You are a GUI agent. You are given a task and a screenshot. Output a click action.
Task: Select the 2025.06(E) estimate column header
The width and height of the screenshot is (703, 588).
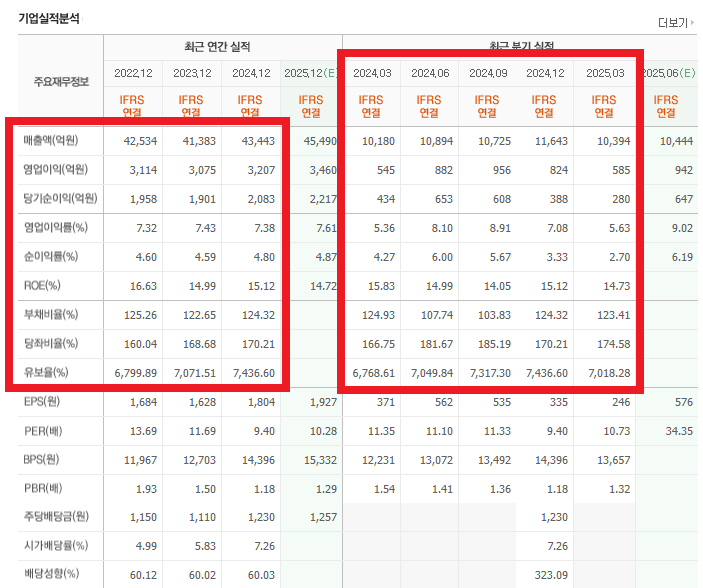(x=669, y=73)
